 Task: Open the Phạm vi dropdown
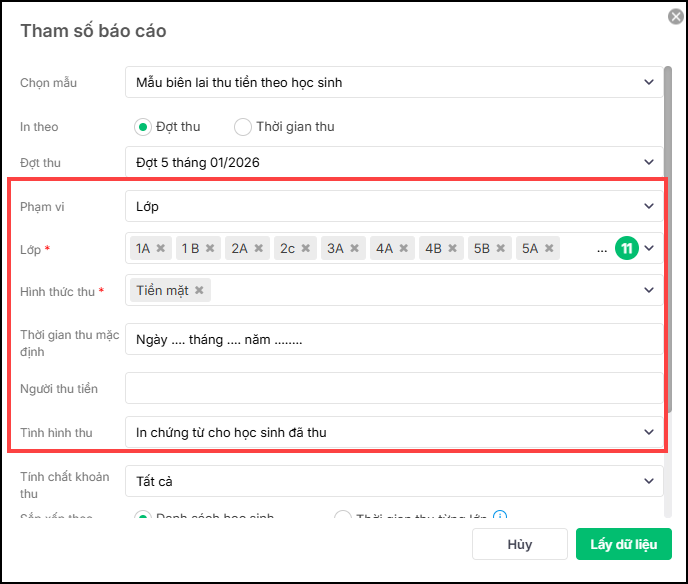coord(394,207)
